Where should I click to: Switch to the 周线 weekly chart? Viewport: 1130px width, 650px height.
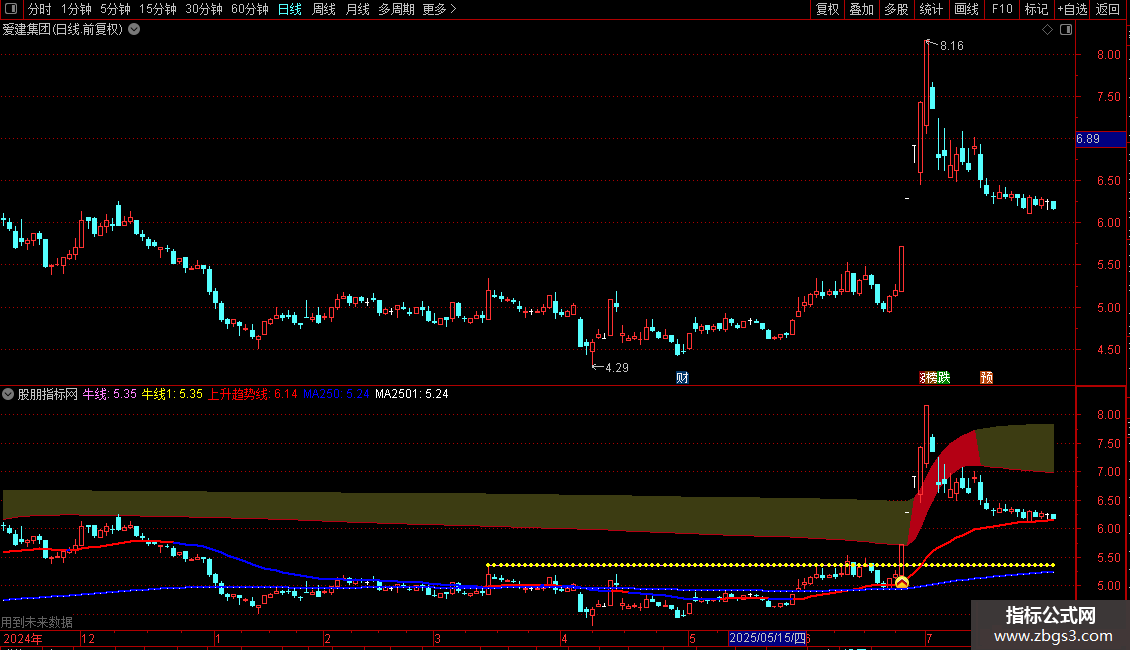324,9
